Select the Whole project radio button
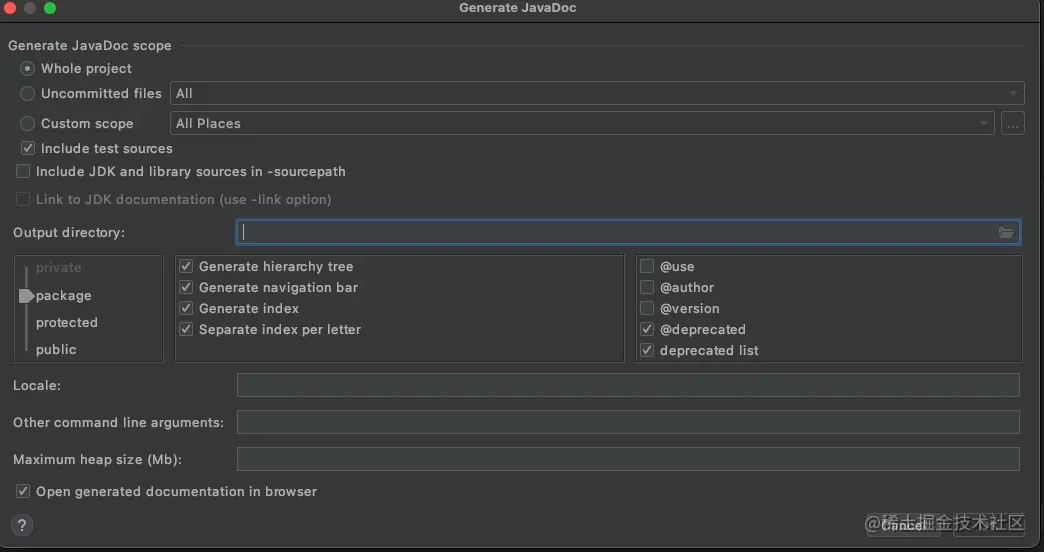This screenshot has width=1044, height=552. 27,69
